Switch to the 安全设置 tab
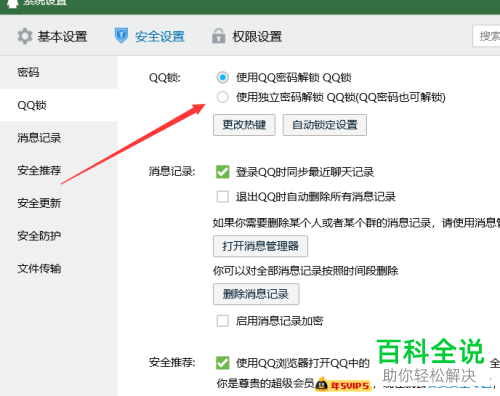500x396 pixels. 150,36
